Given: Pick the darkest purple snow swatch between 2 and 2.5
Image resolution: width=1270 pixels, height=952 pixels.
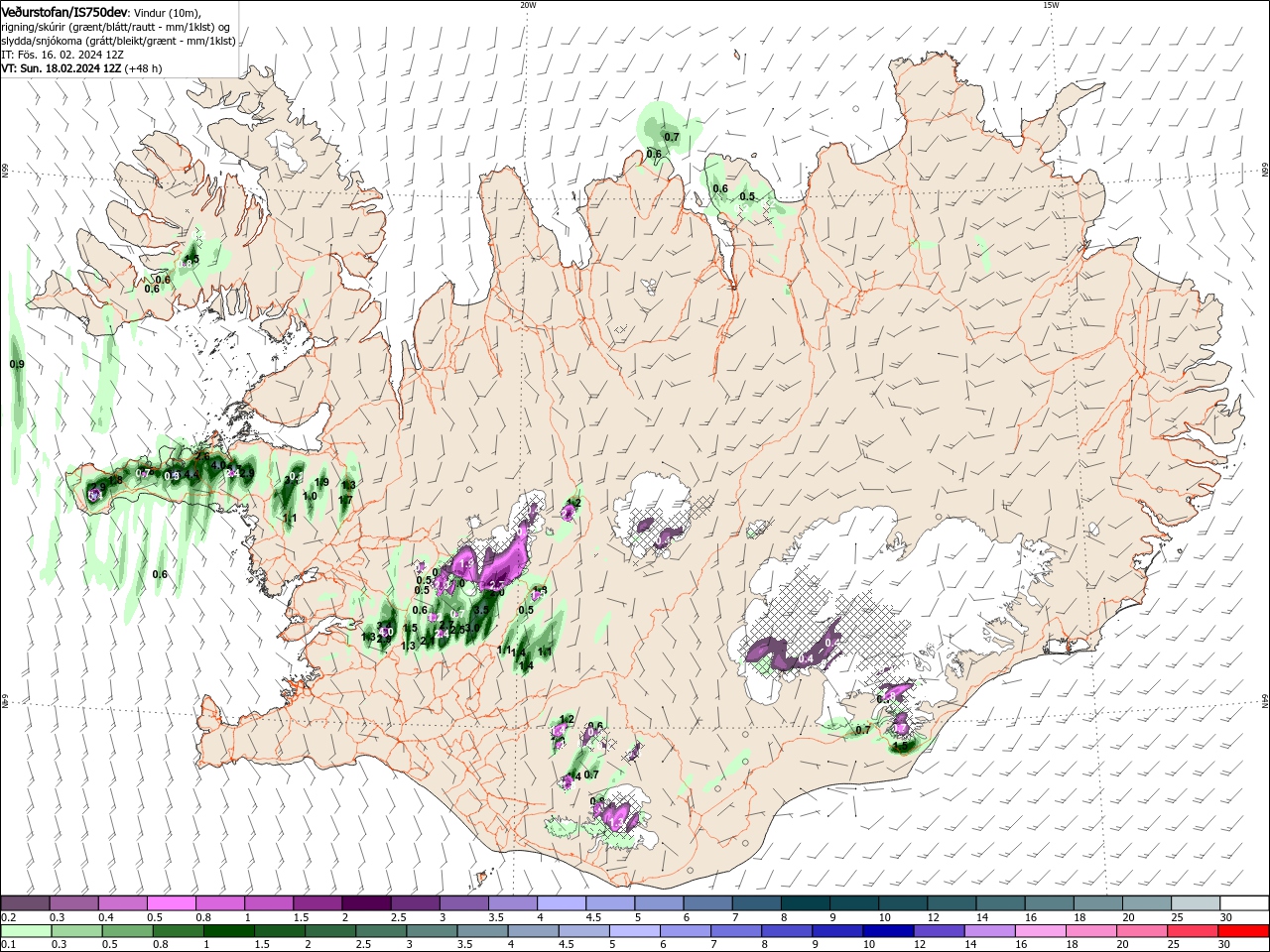Looking at the screenshot, I should (366, 903).
